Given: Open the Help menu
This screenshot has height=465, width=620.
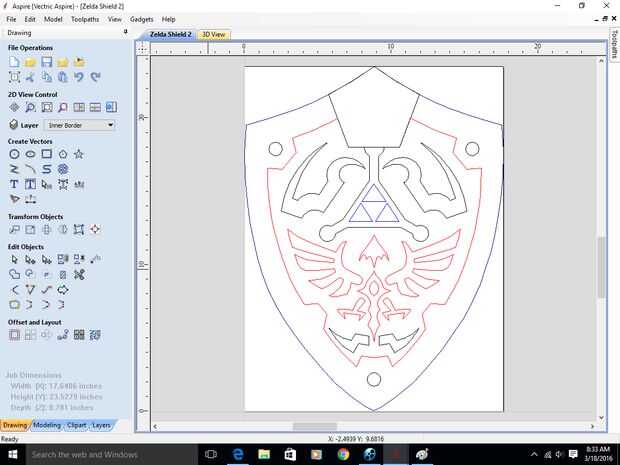Looking at the screenshot, I should pos(168,19).
